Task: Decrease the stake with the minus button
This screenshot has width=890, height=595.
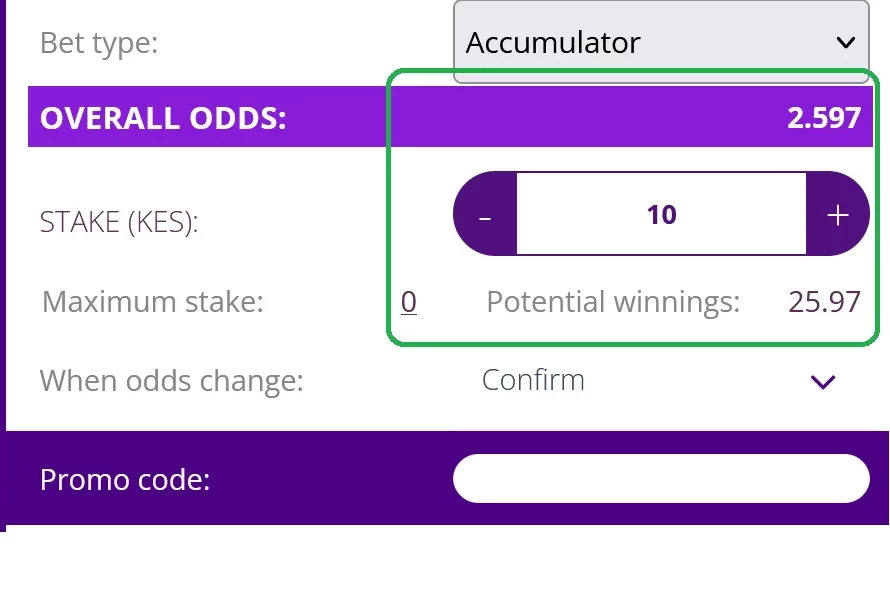Action: point(485,214)
